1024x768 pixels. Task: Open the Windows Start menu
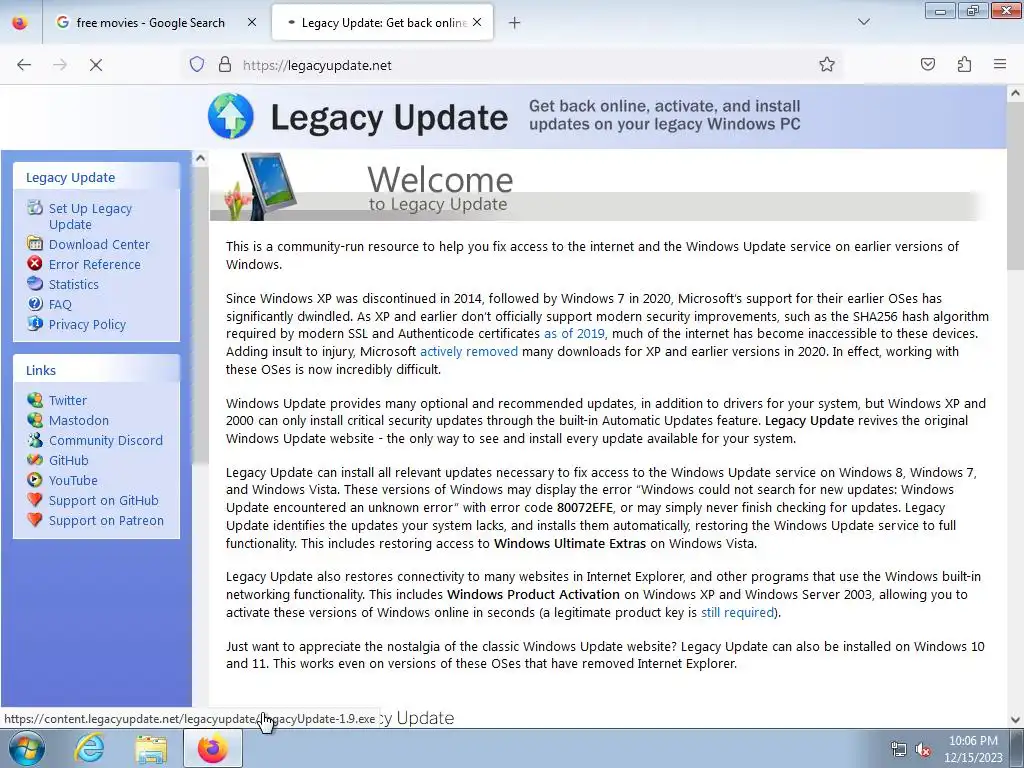27,748
